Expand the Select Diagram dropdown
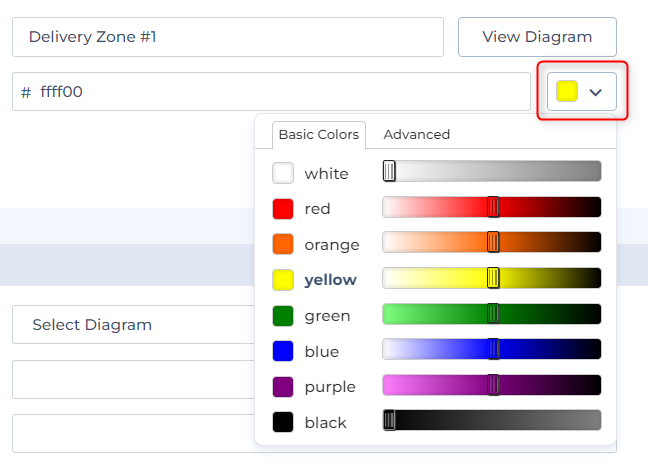This screenshot has width=648, height=462. point(130,325)
